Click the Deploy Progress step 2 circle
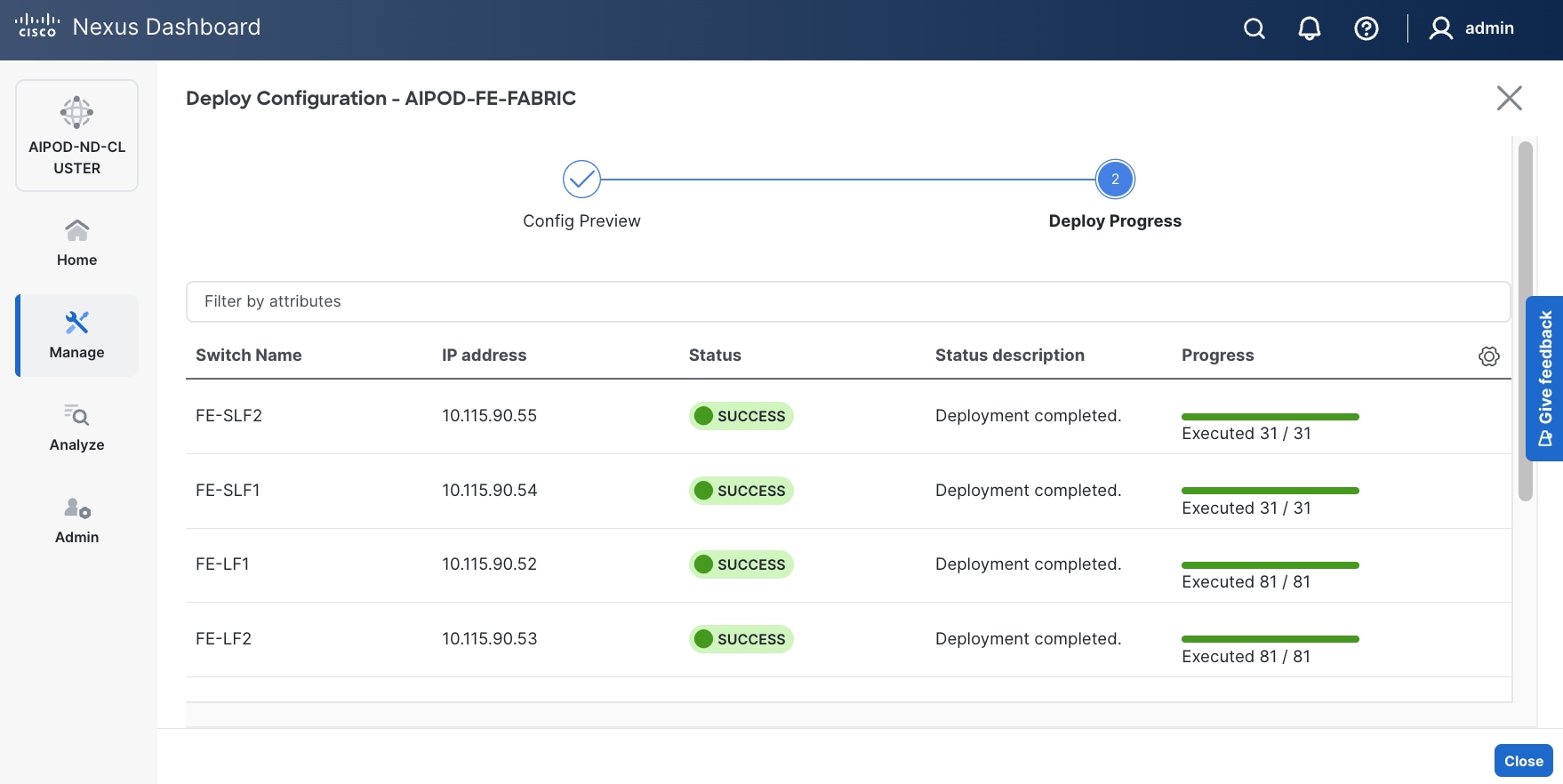 click(x=1115, y=180)
